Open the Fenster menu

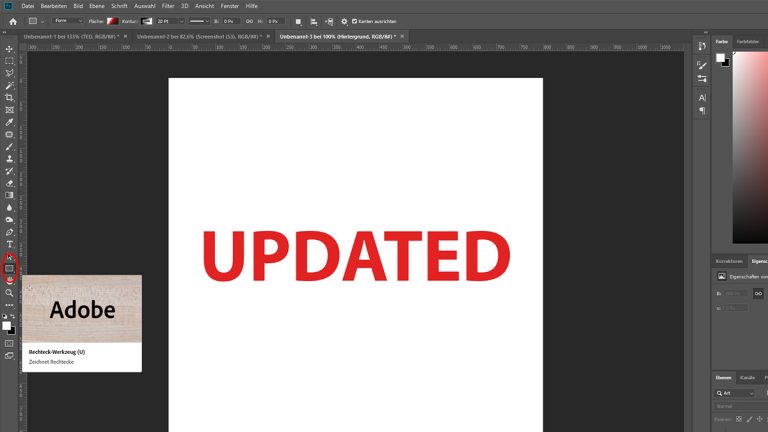click(x=230, y=6)
